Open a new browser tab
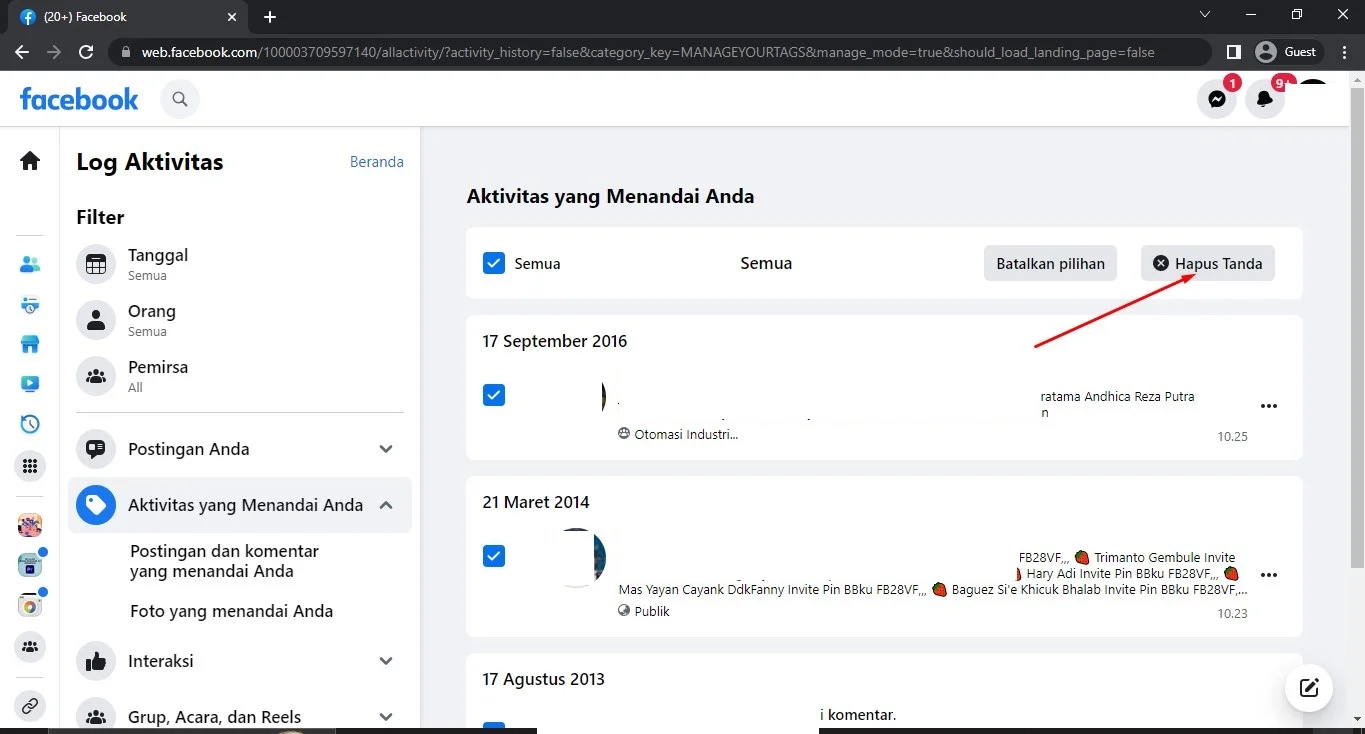This screenshot has width=1365, height=734. (x=270, y=17)
